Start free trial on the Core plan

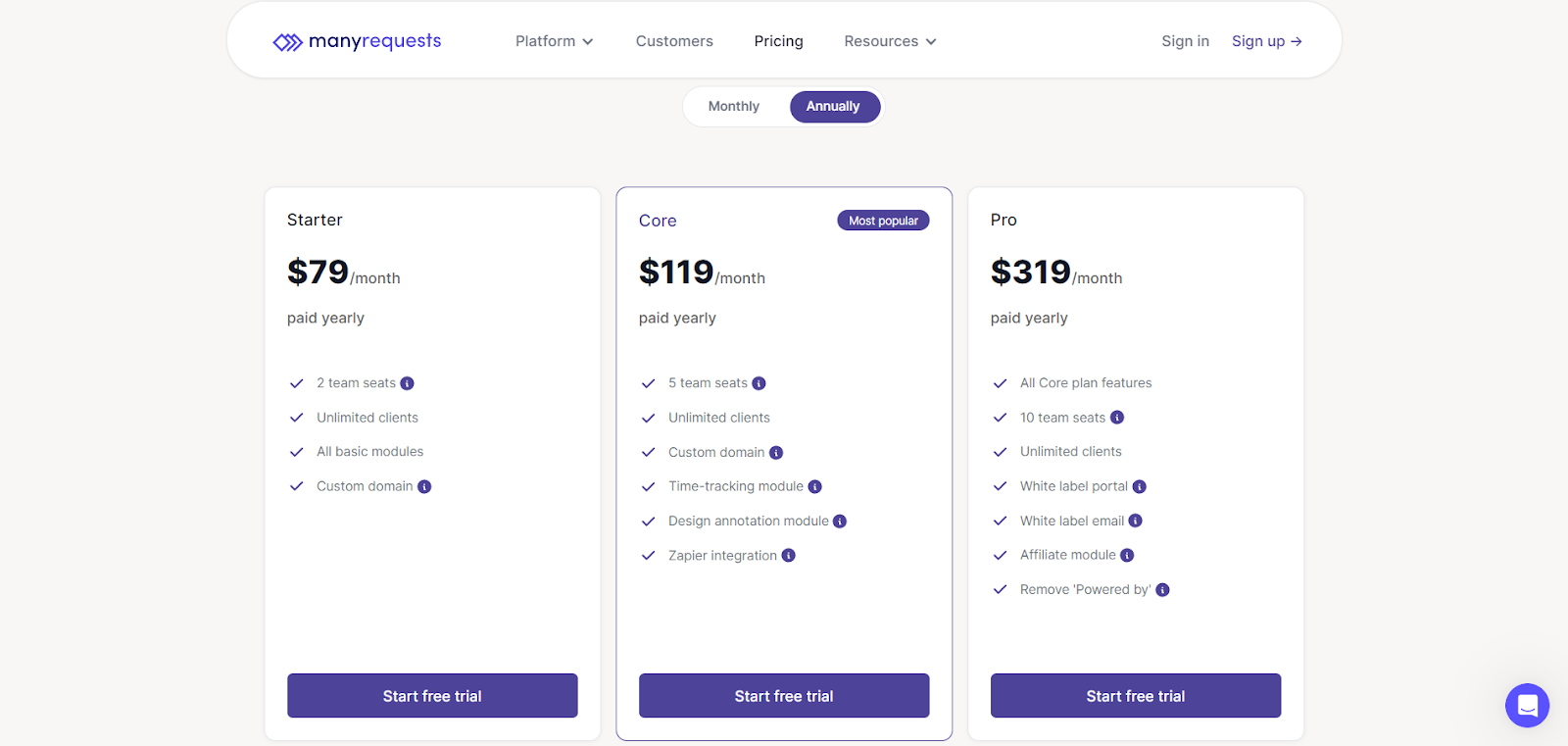point(783,695)
